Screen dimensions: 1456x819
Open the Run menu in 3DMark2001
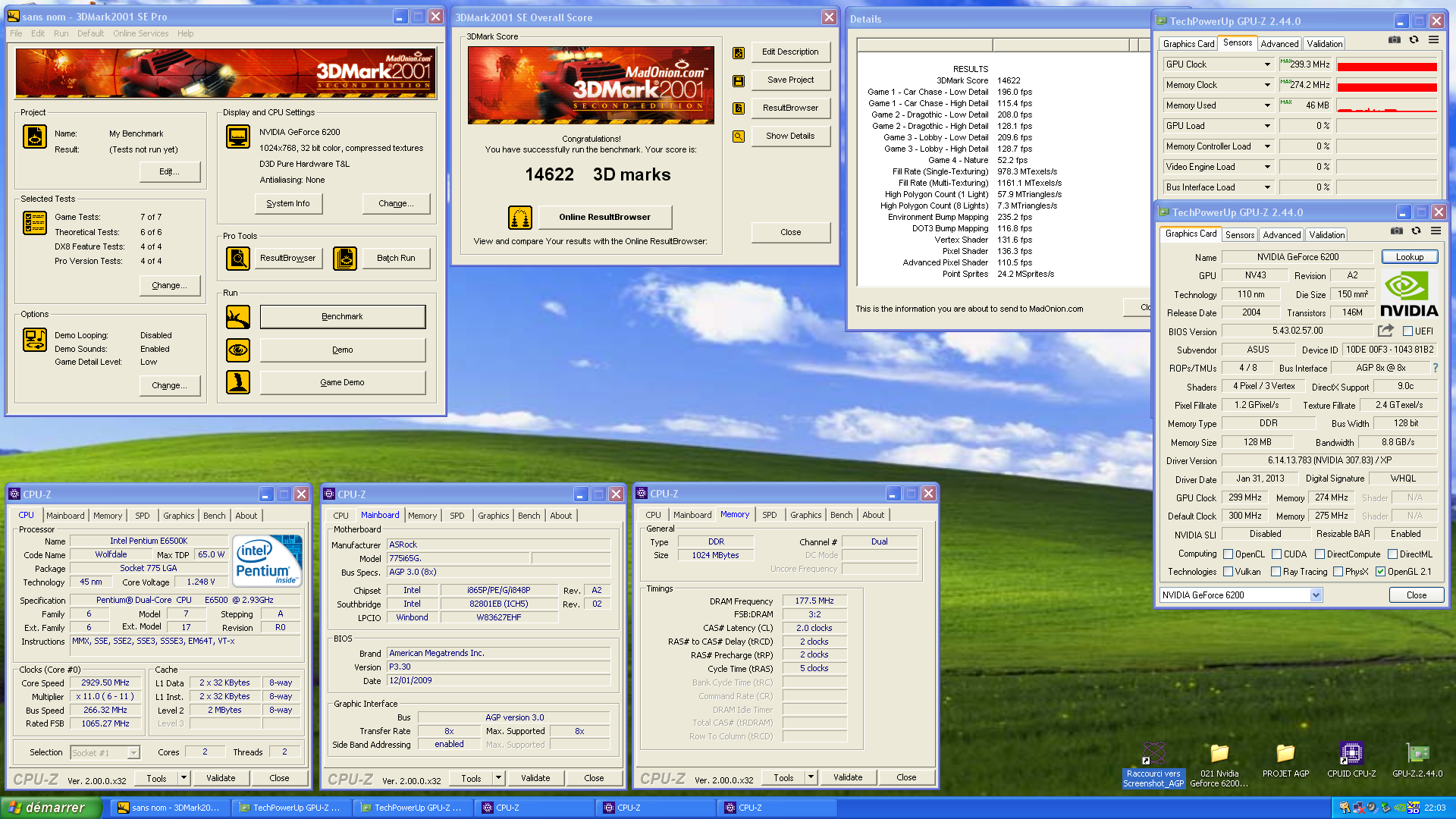(61, 33)
